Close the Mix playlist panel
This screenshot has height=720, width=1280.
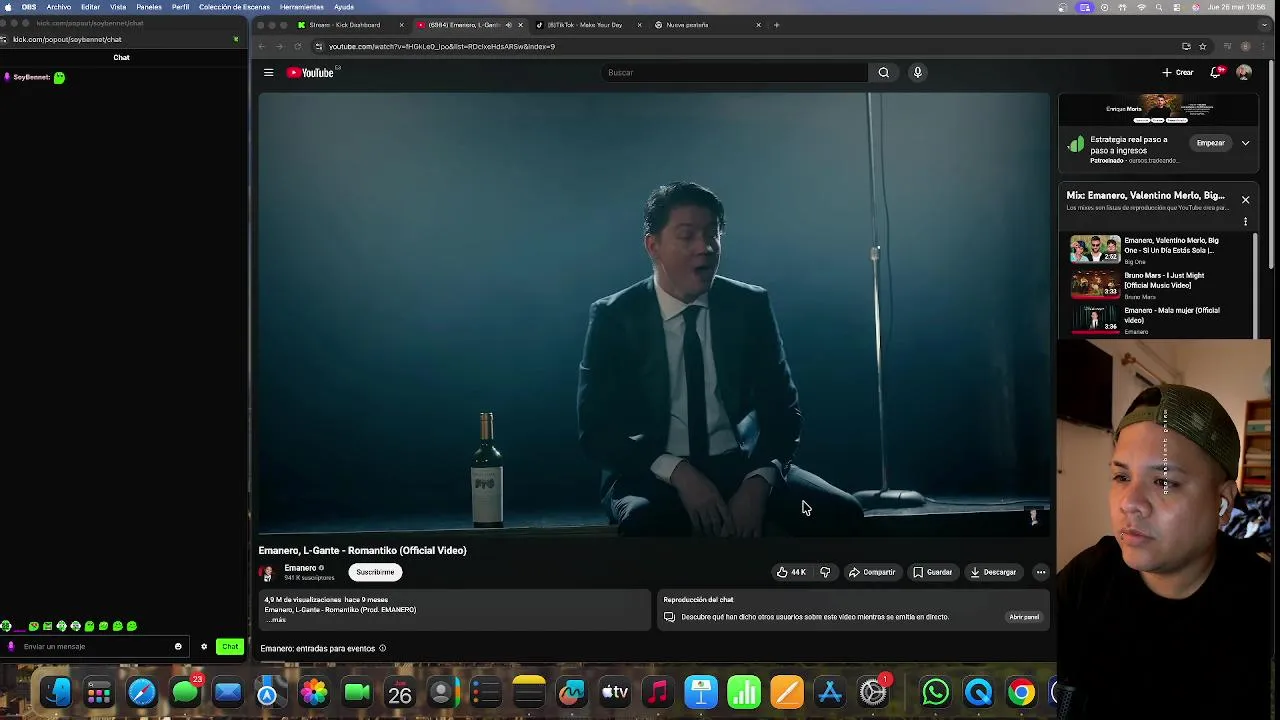click(x=1245, y=199)
